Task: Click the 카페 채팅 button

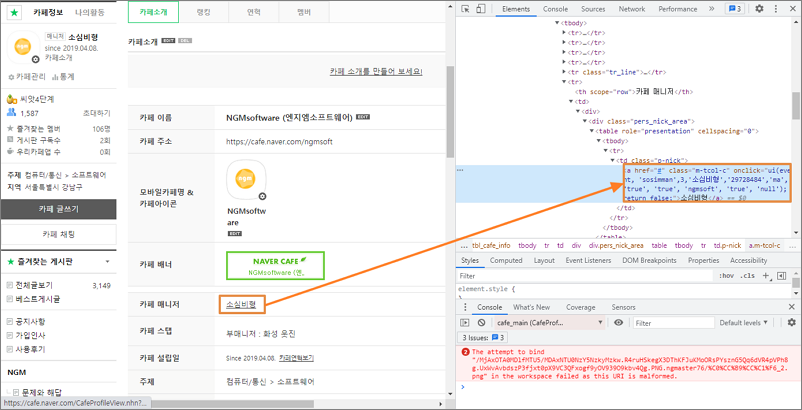Action: pos(59,234)
